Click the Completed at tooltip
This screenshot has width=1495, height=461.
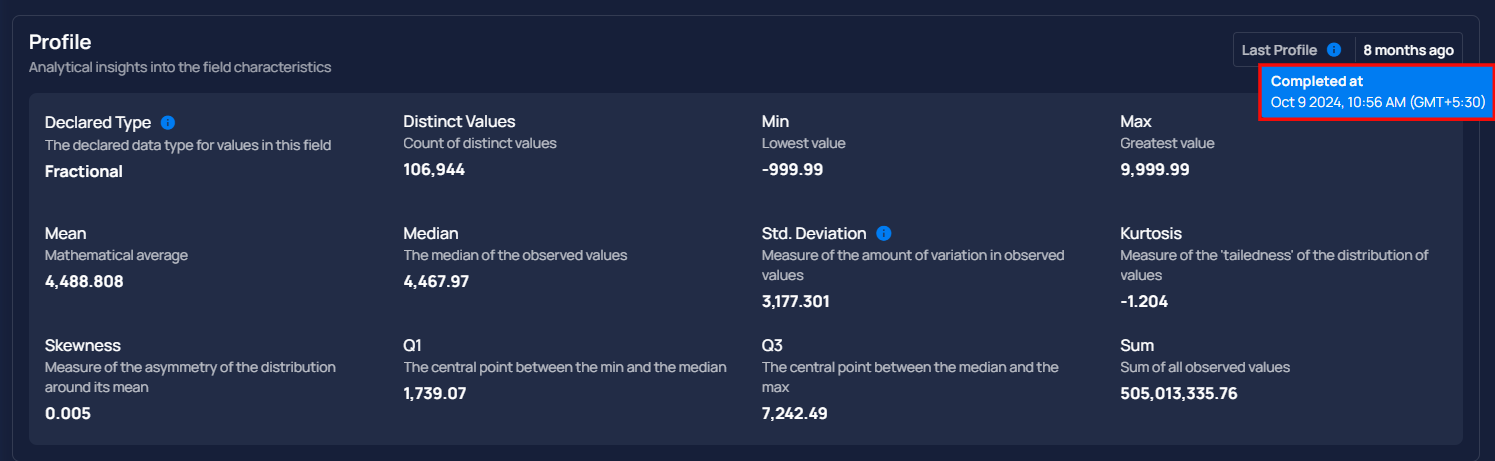point(1377,91)
